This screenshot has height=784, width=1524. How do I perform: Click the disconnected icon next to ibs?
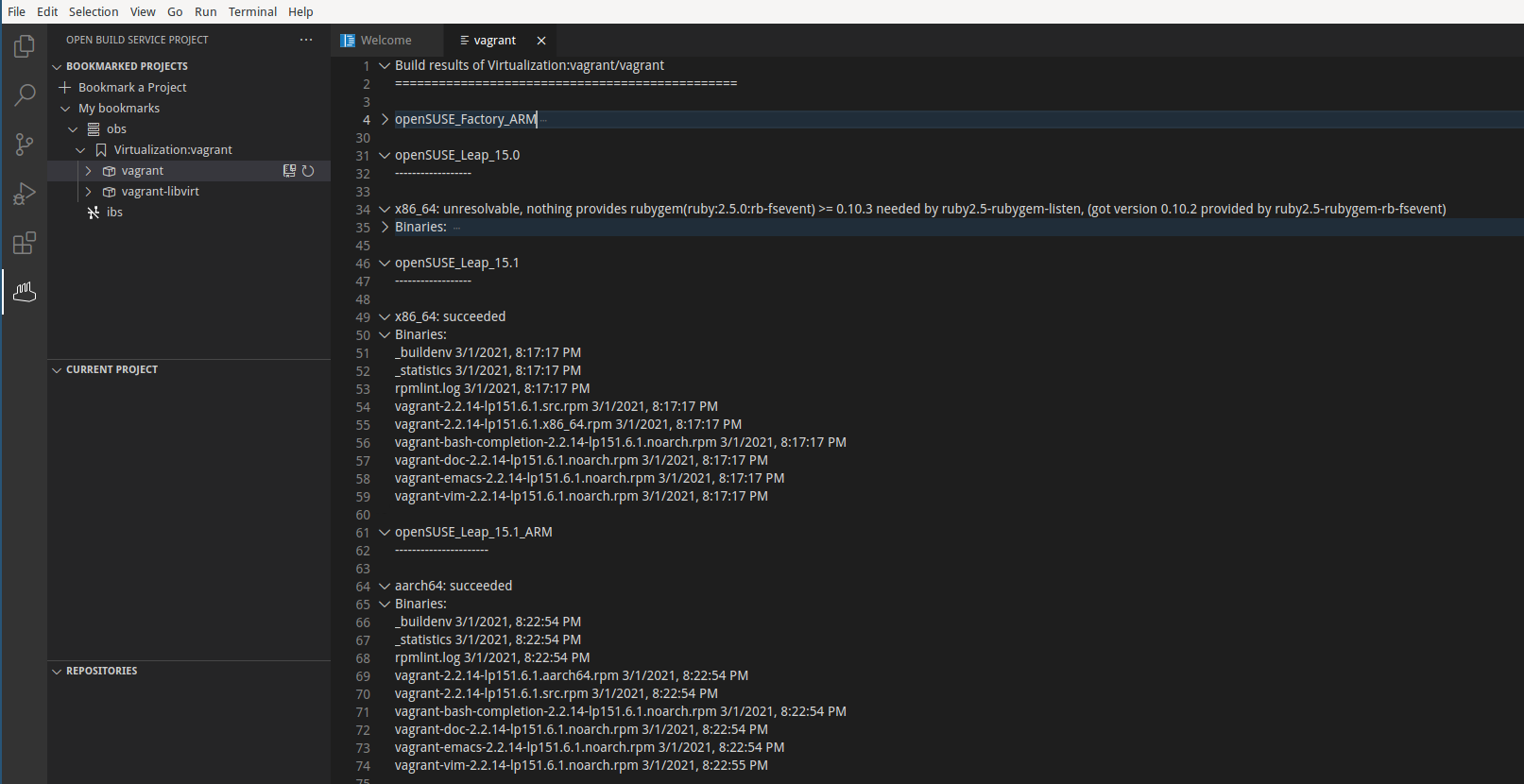[94, 213]
